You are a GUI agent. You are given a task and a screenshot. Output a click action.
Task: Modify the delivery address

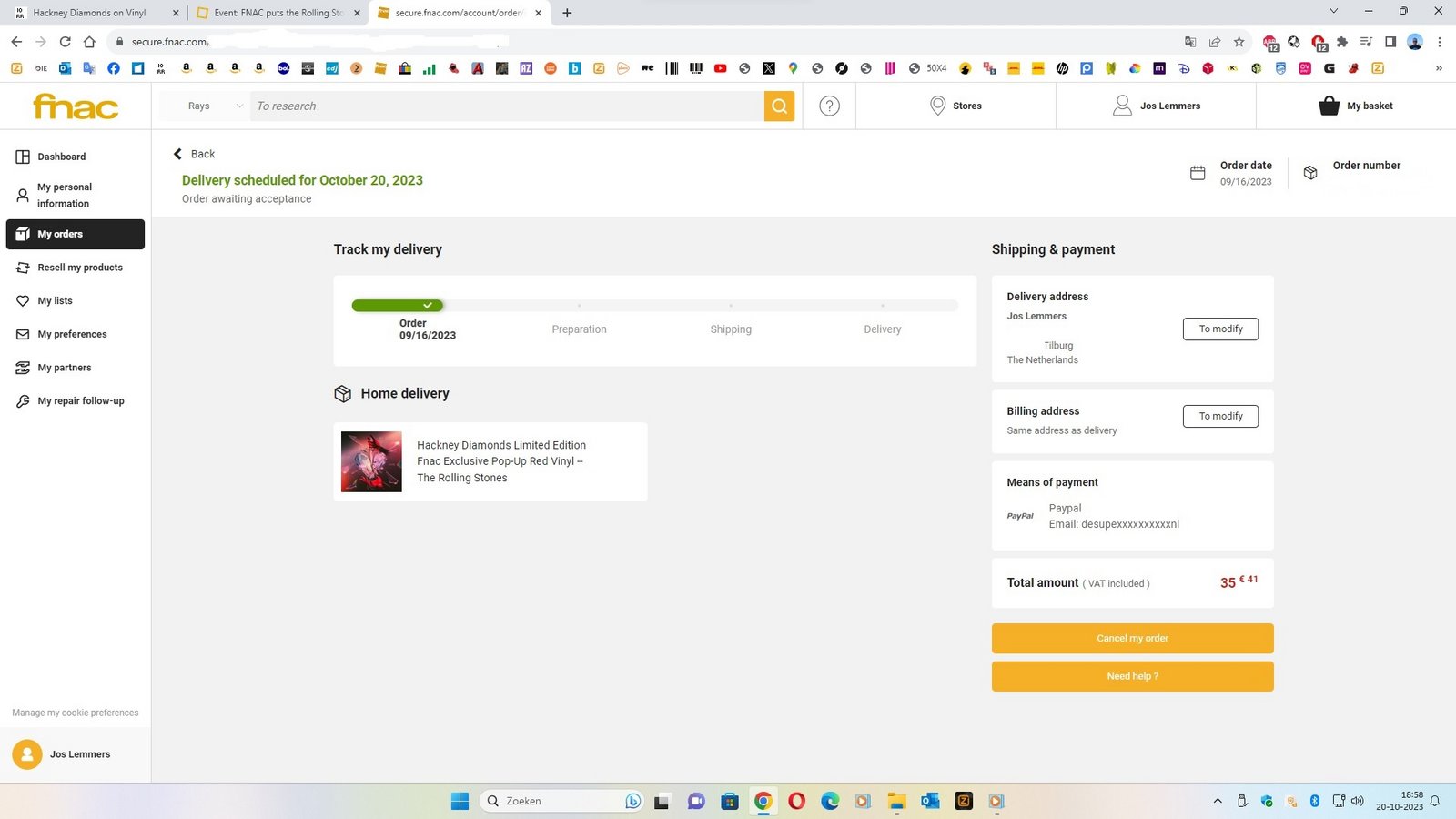pos(1220,329)
